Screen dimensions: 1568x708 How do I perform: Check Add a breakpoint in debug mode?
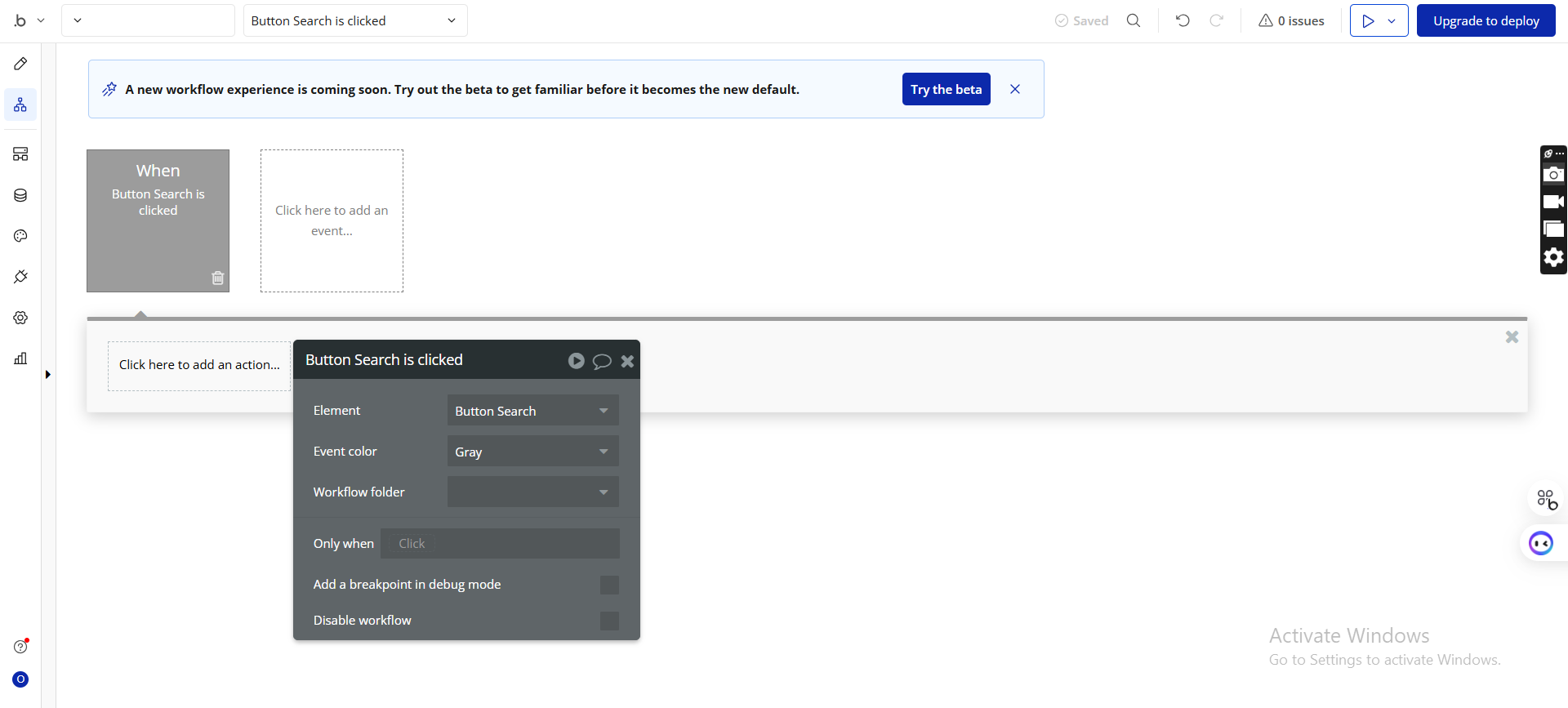[x=609, y=585]
